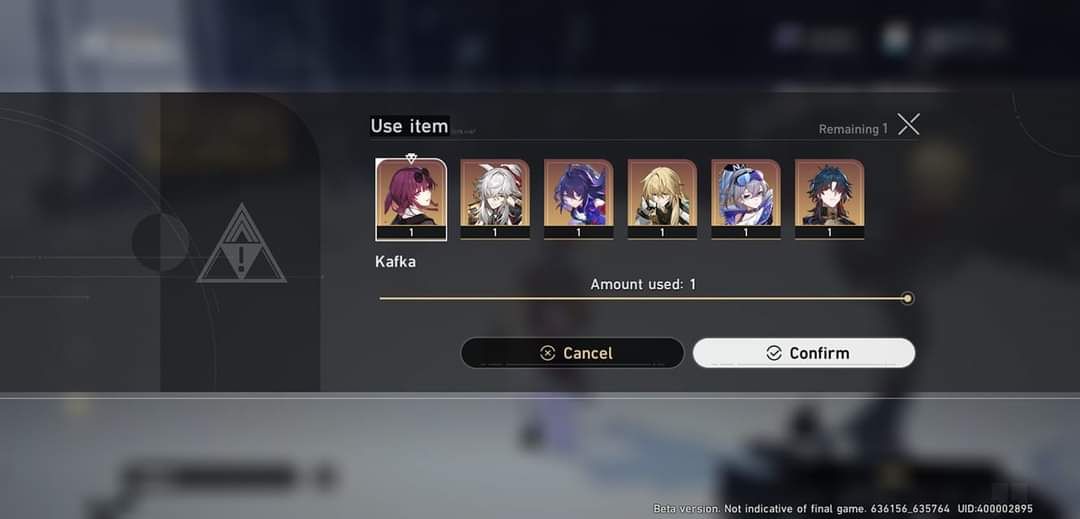The height and width of the screenshot is (519, 1080).
Task: Click the quantity label under Kafka's portrait
Action: click(411, 233)
